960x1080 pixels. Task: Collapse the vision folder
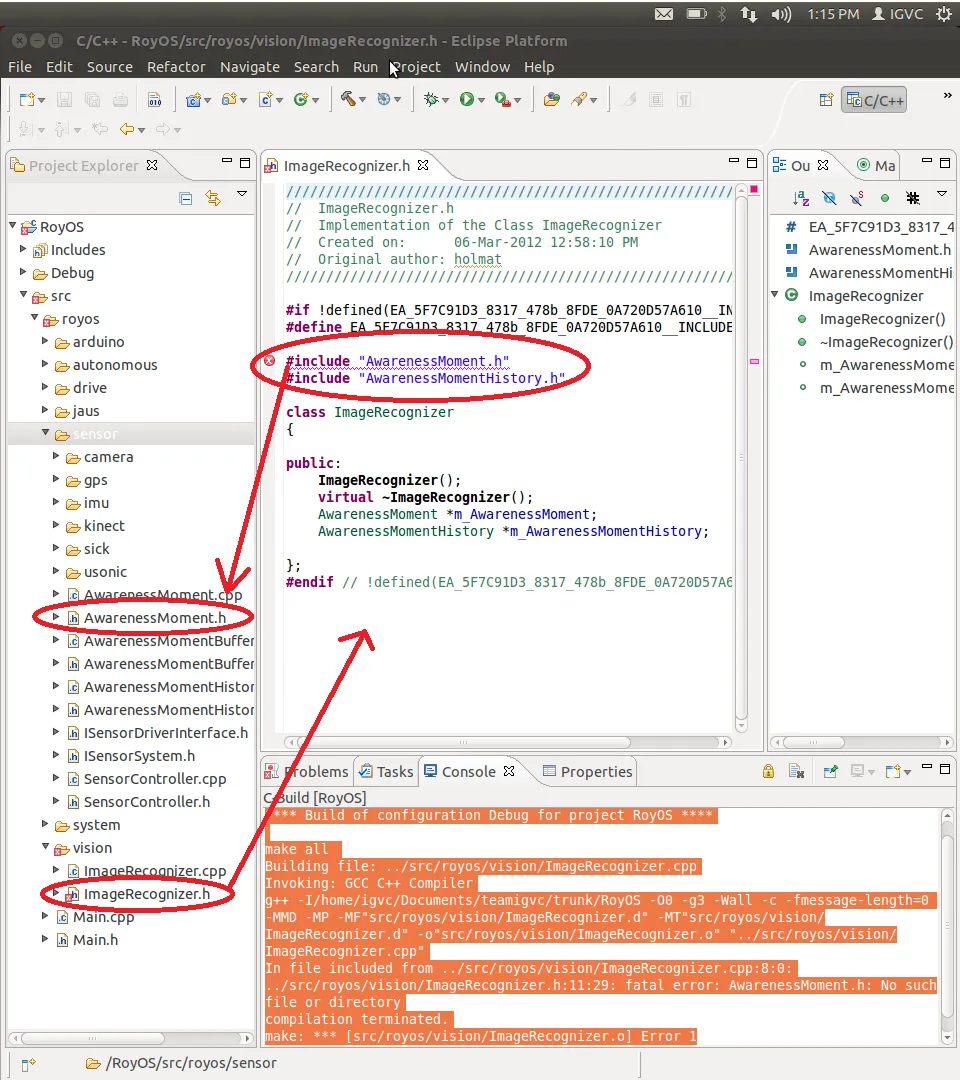coord(45,848)
